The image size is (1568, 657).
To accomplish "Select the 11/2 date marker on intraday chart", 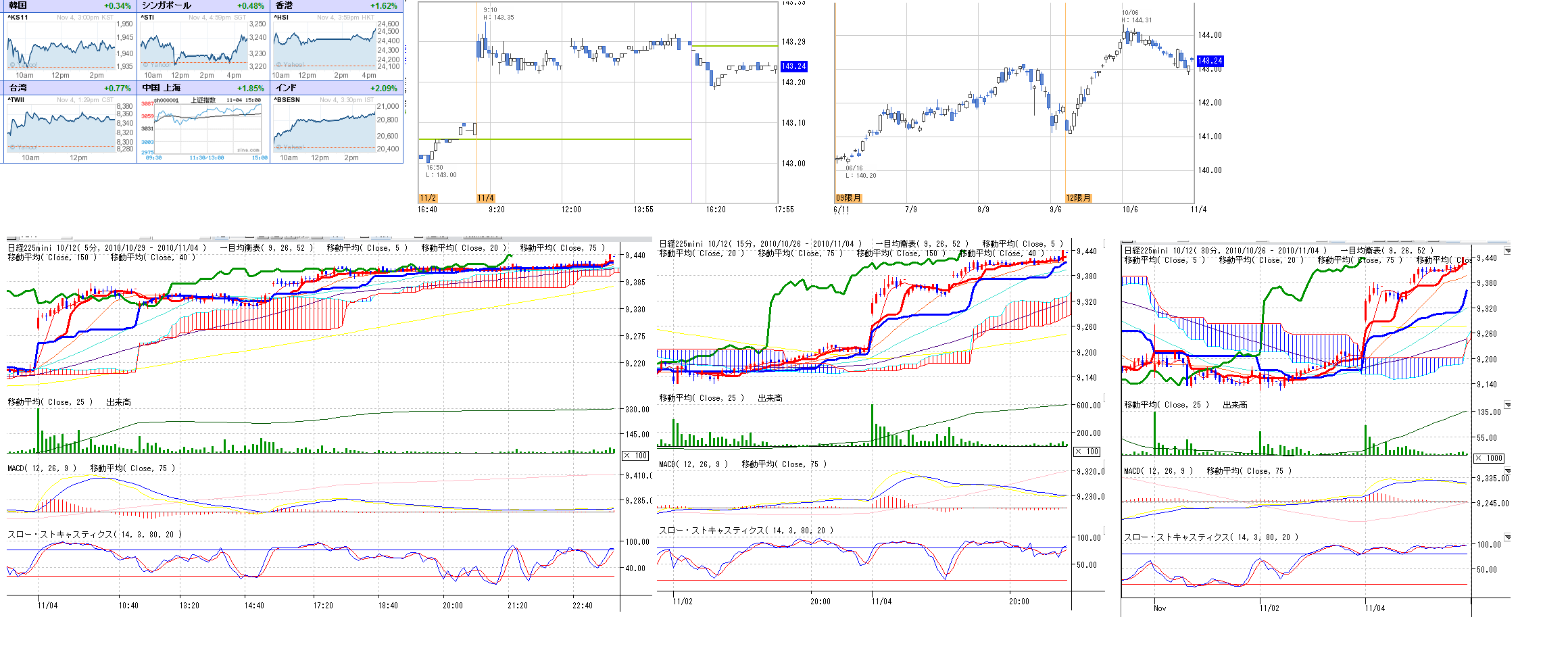I will 428,198.
